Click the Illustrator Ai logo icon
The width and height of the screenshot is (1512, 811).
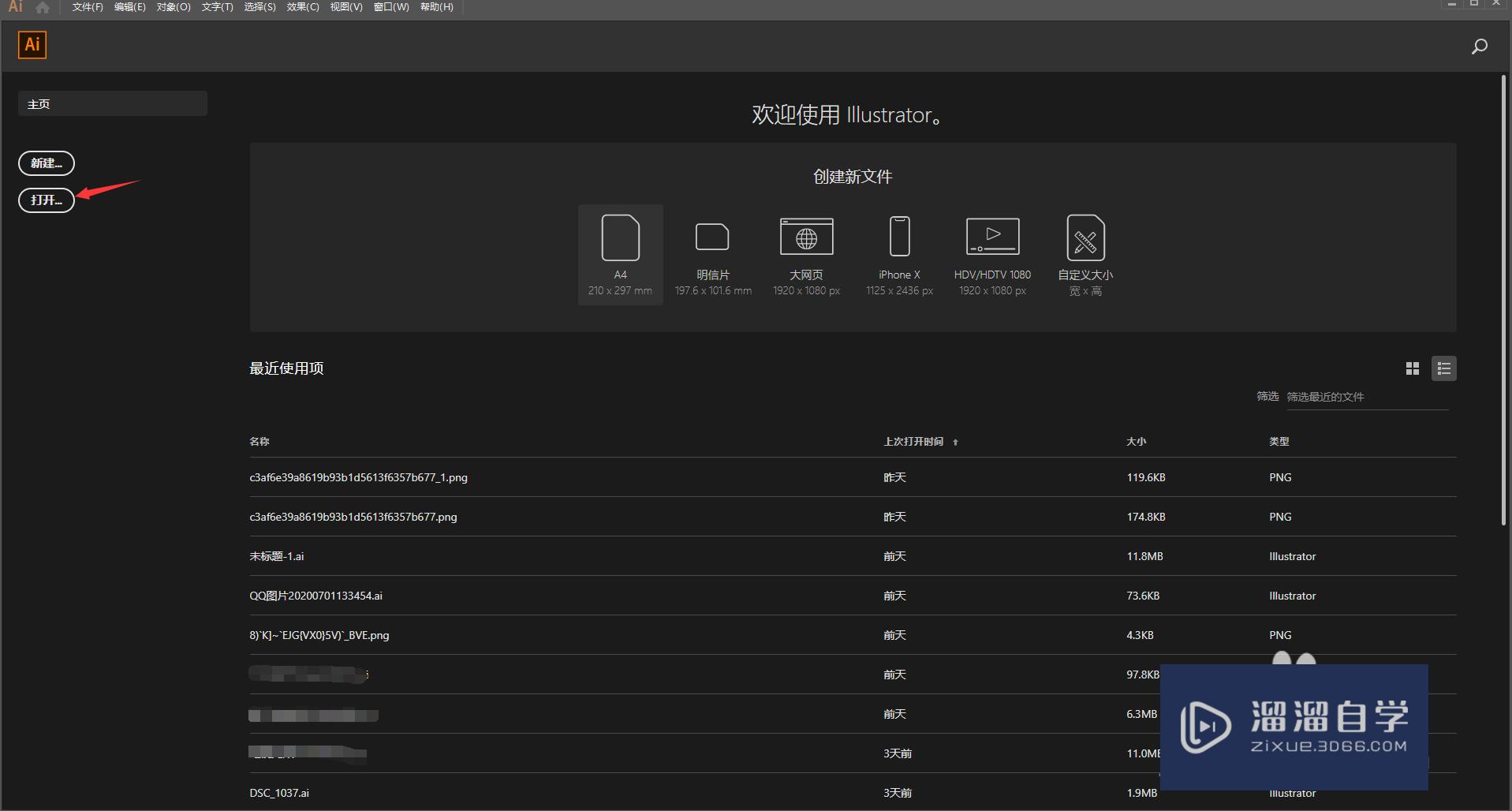tap(32, 45)
